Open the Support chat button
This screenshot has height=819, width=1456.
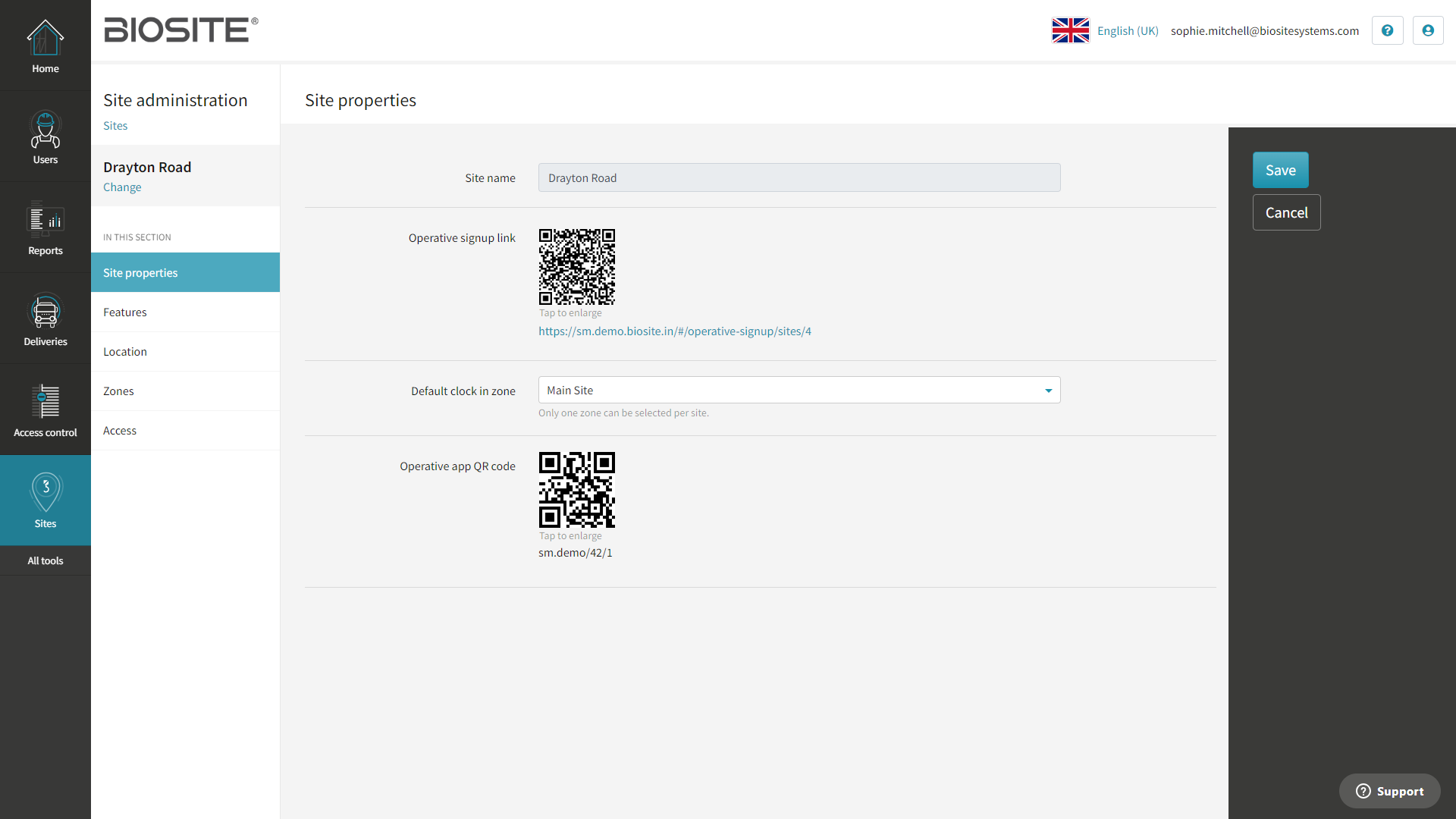(1389, 791)
